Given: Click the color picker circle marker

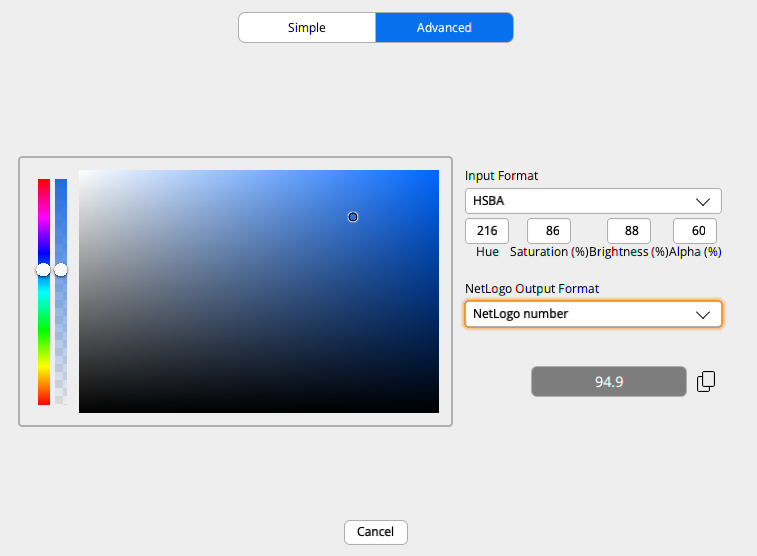Looking at the screenshot, I should point(353,217).
